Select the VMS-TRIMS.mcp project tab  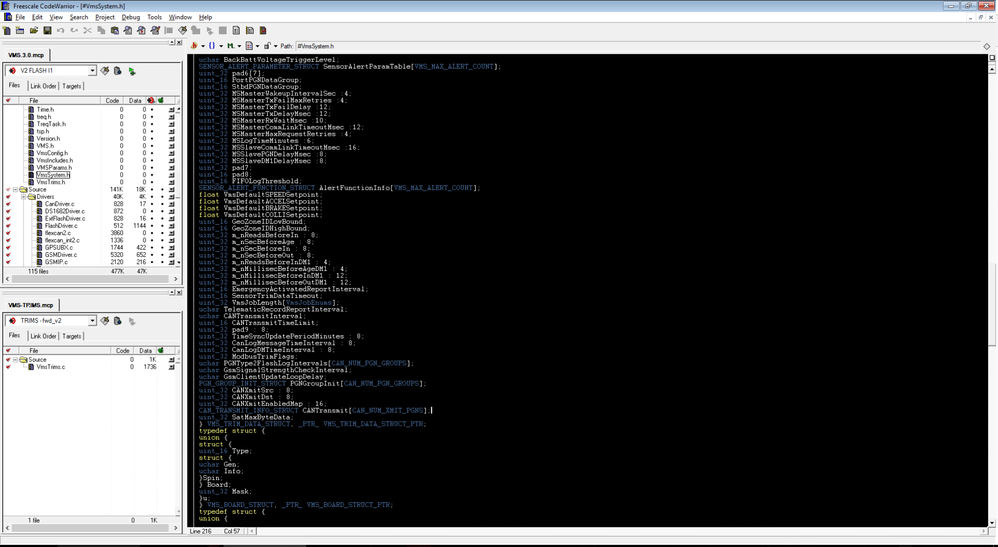[x=31, y=306]
